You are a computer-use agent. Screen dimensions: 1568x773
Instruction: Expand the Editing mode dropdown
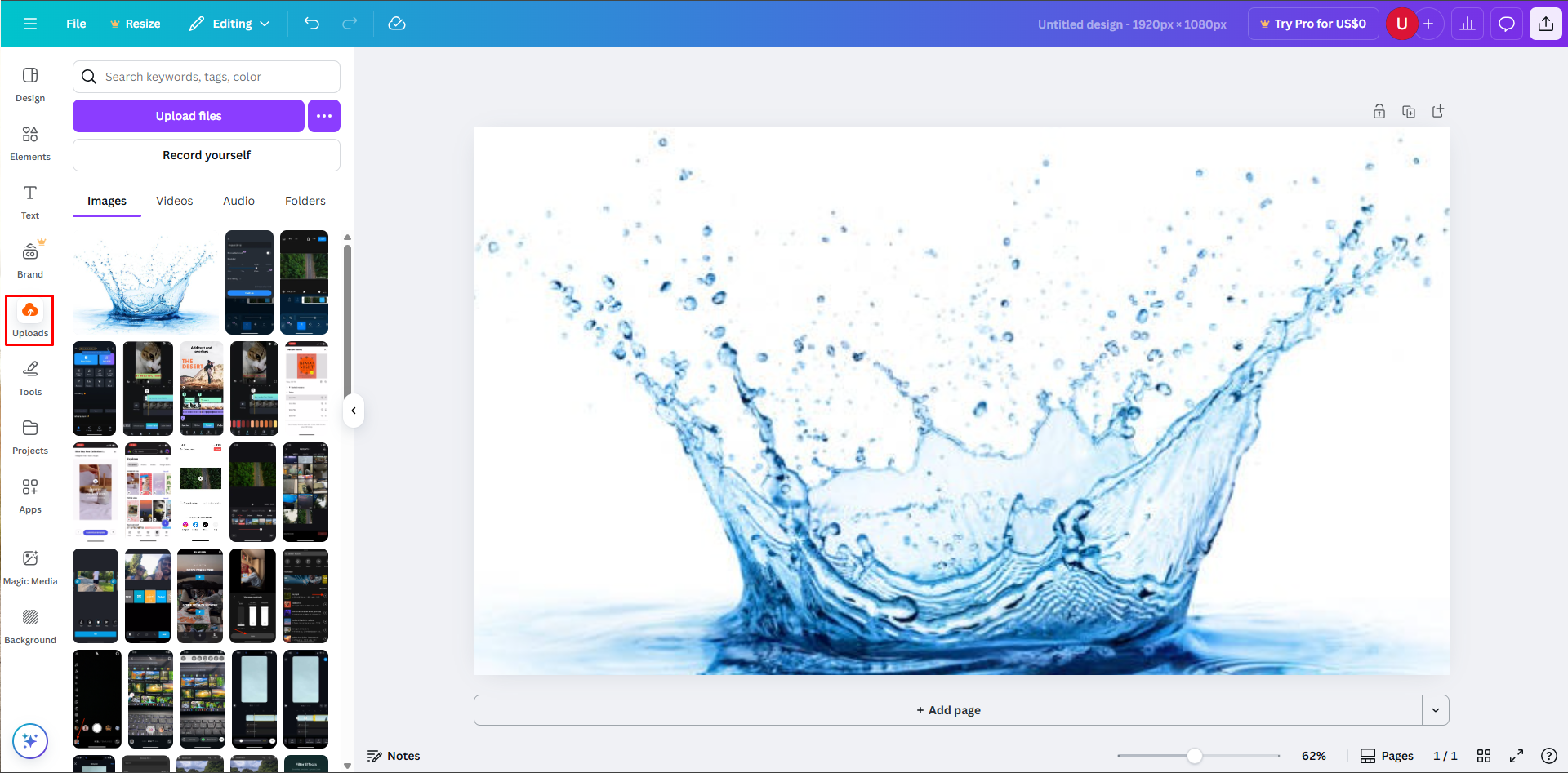point(229,24)
